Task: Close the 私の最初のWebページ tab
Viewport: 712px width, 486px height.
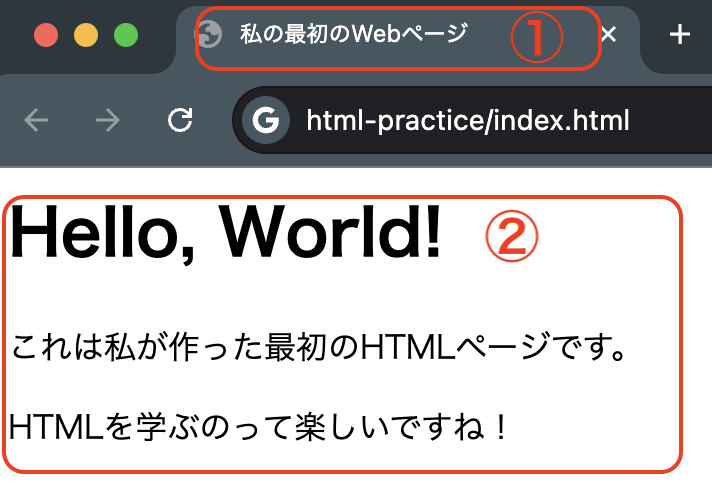Action: [x=608, y=35]
